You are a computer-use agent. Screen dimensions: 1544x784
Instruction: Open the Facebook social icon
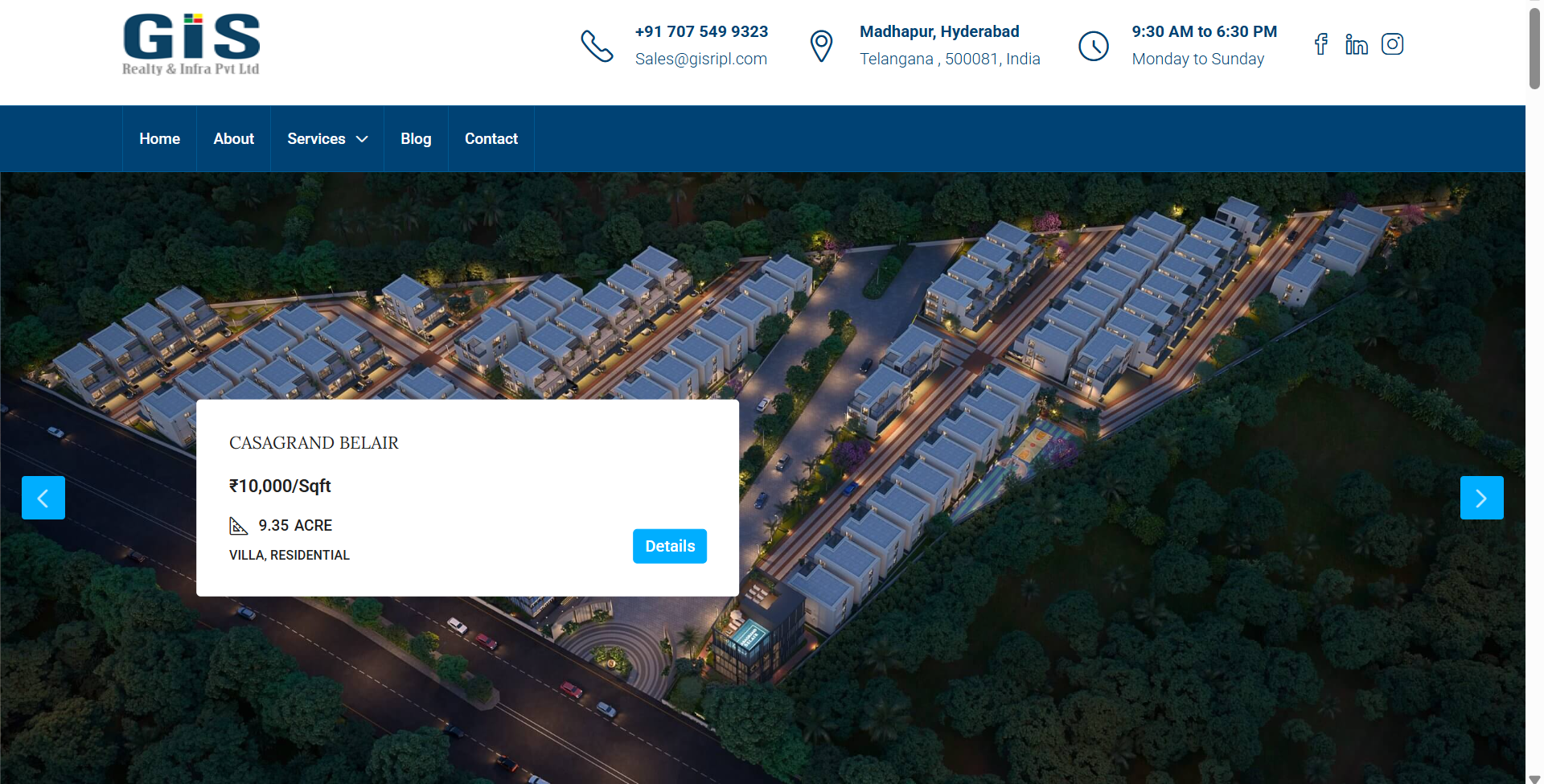pyautogui.click(x=1320, y=44)
